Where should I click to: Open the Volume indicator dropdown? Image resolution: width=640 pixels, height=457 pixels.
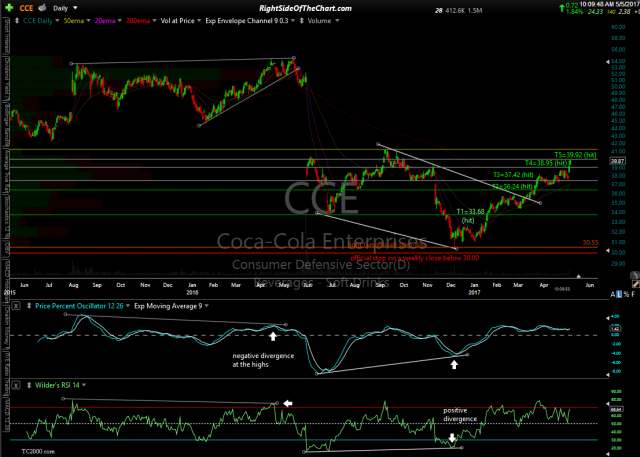337,21
